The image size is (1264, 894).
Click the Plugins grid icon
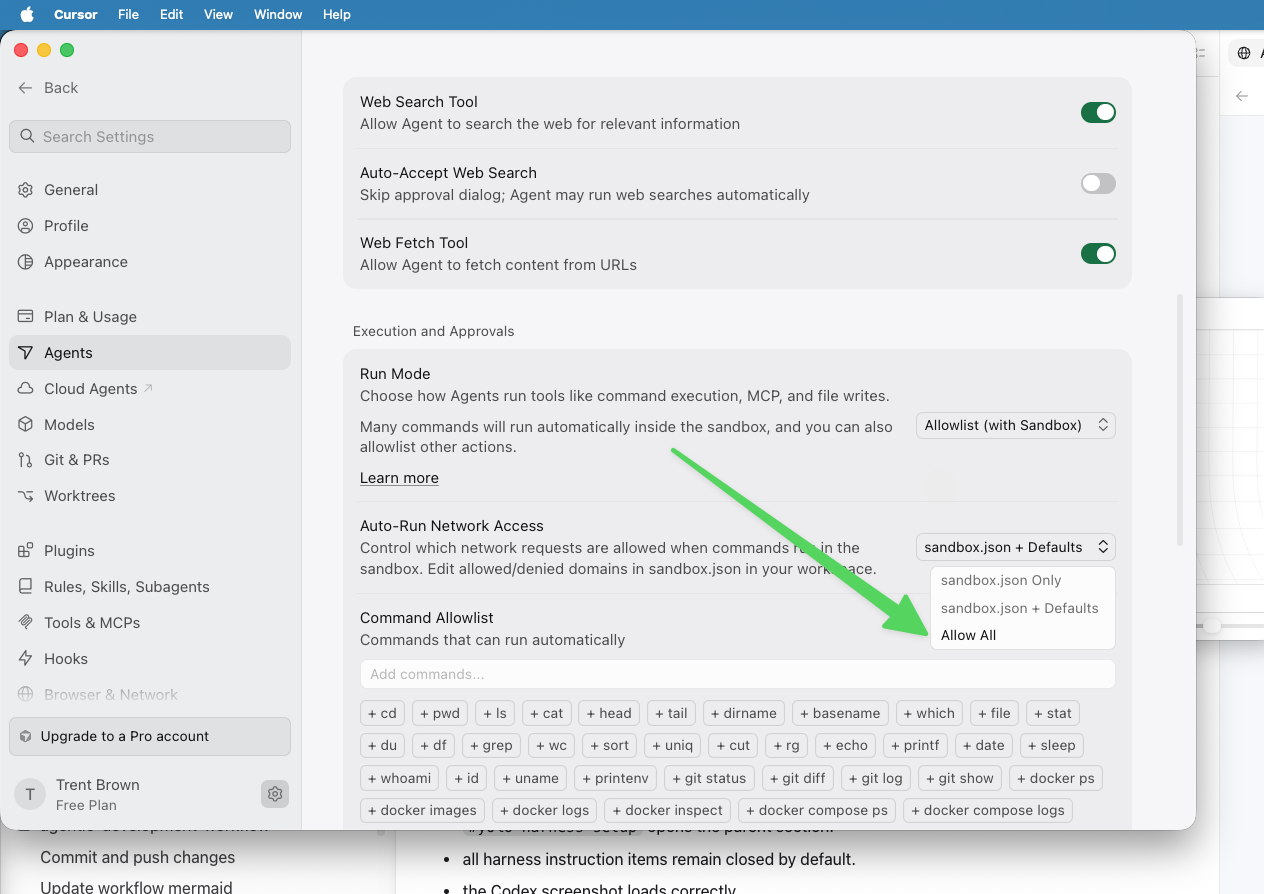click(26, 551)
